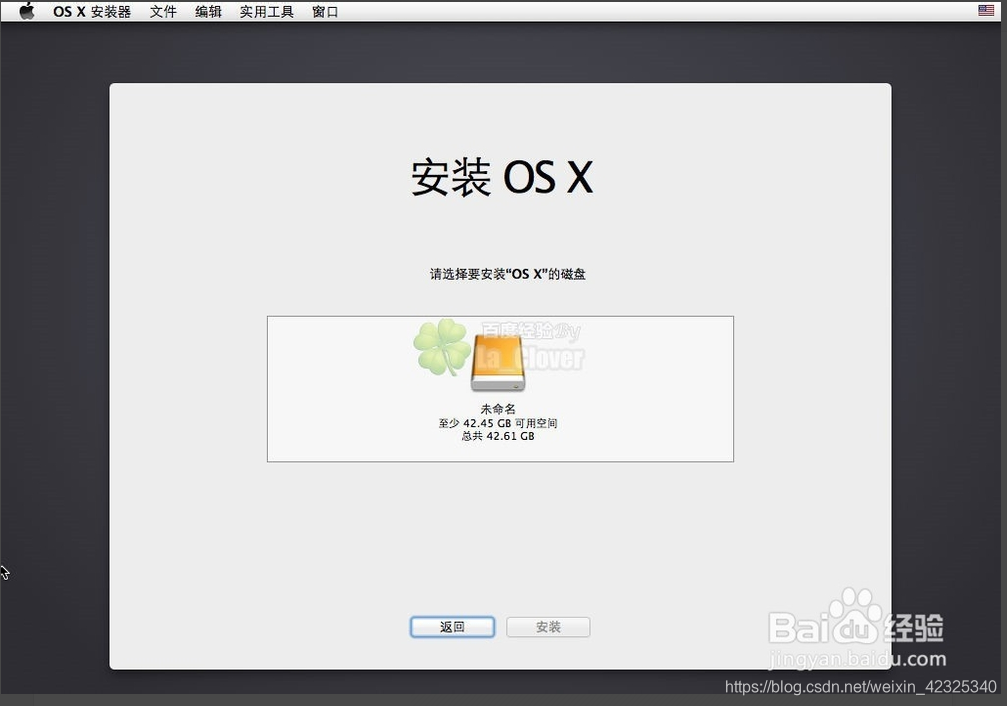
Task: Select the 未命名 hard disk icon
Action: [498, 363]
